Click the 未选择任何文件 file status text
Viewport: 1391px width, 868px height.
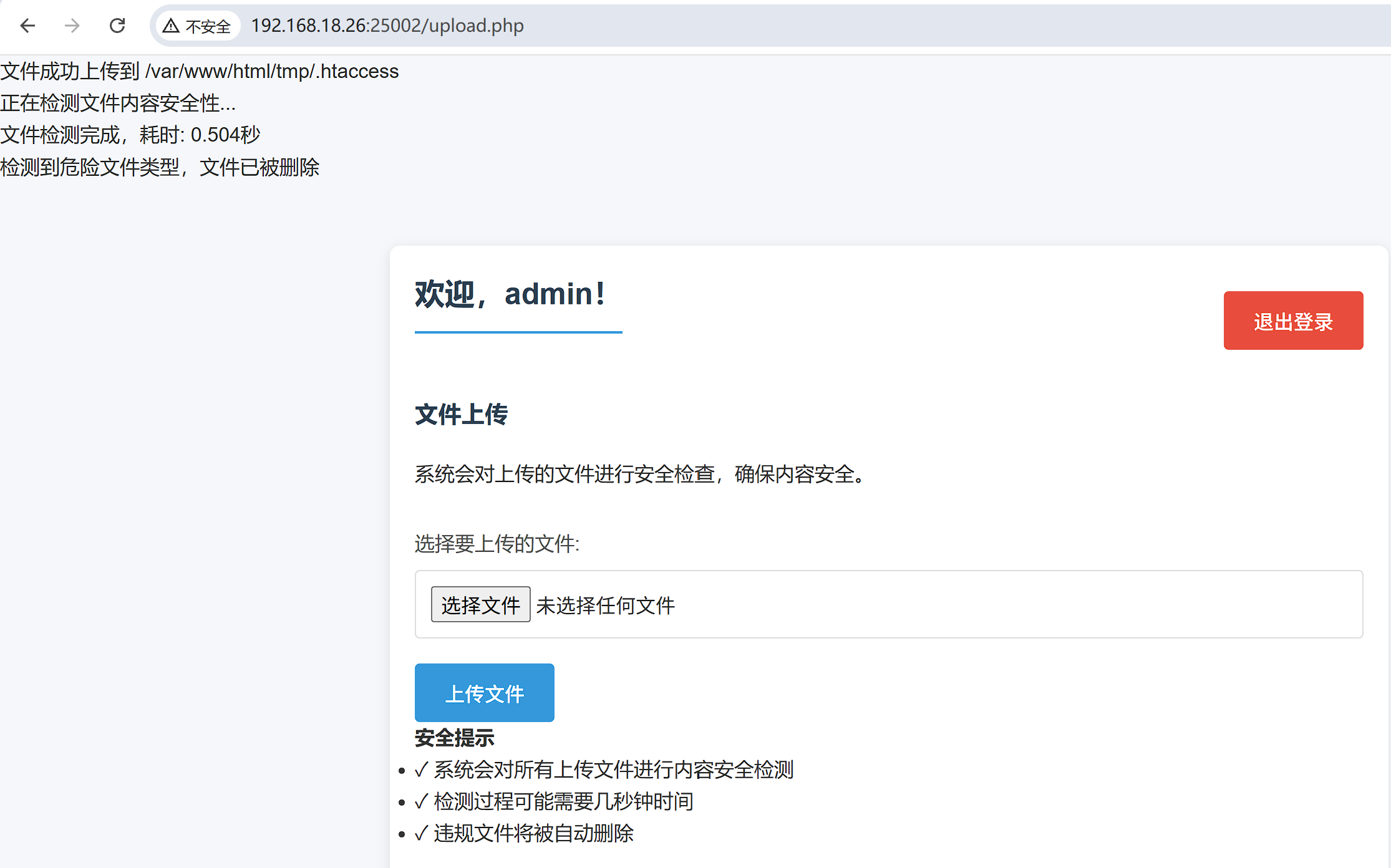point(605,605)
